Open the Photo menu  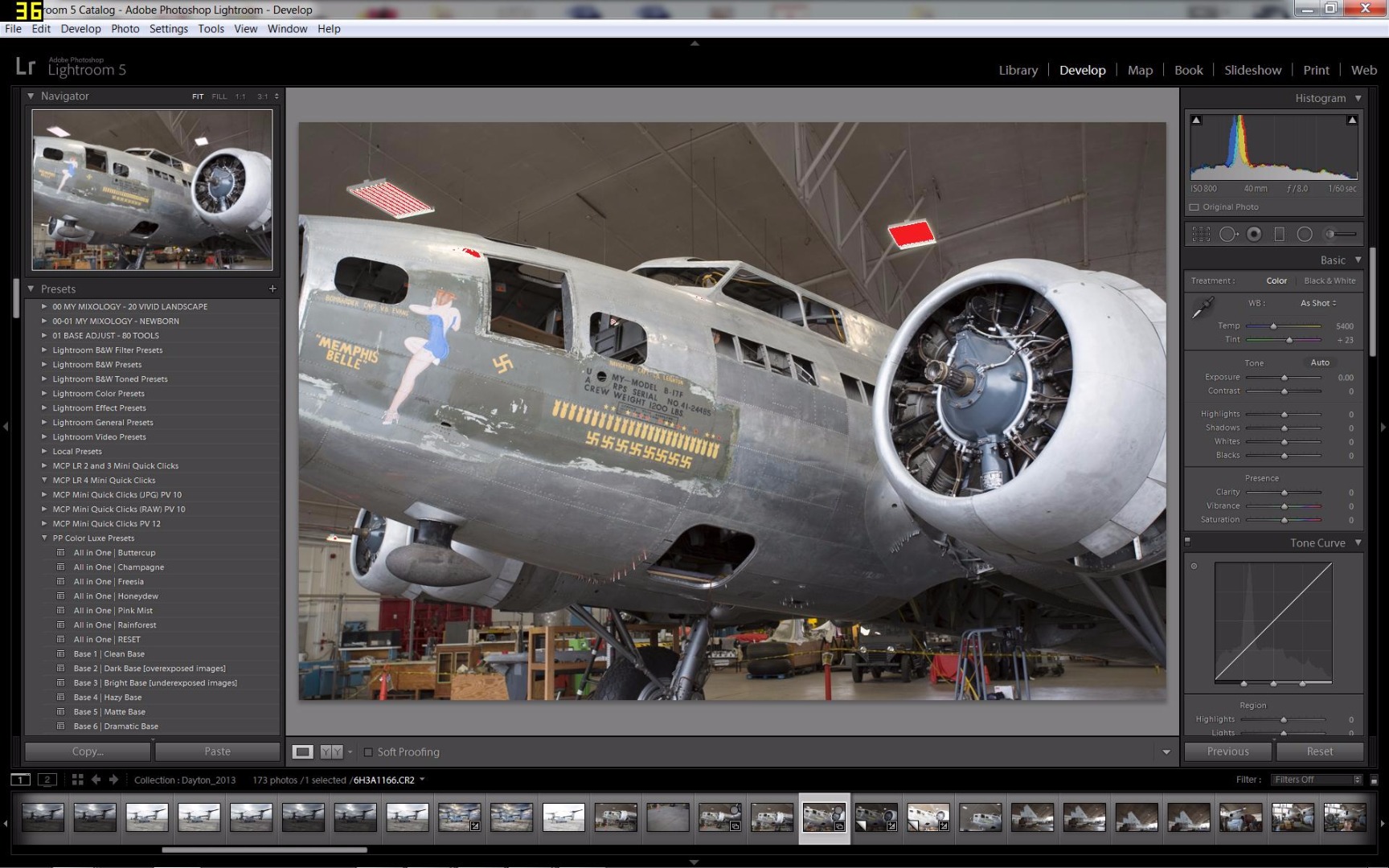click(x=125, y=29)
